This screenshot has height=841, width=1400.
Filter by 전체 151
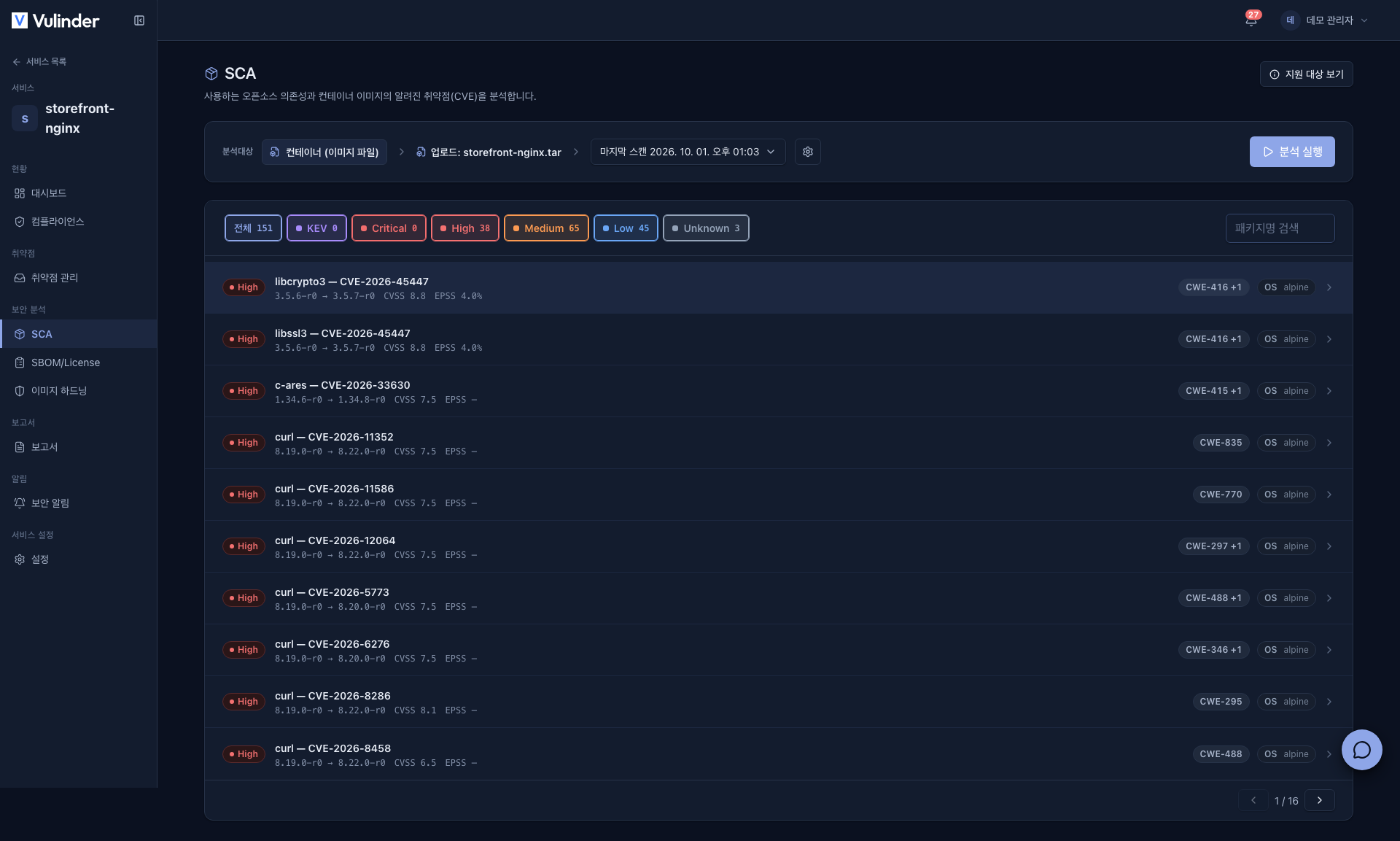tap(253, 228)
